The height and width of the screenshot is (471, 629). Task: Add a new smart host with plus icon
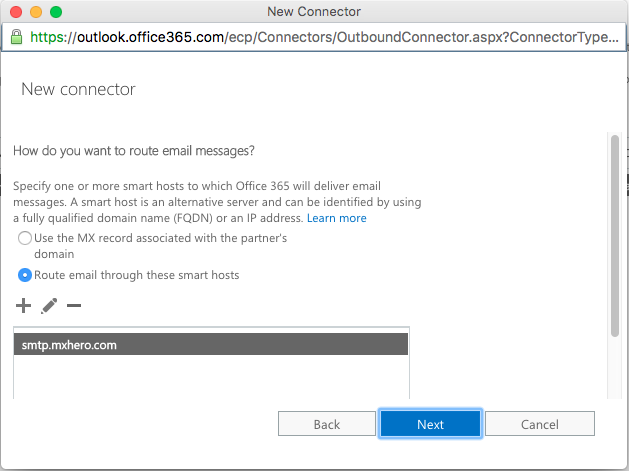point(23,306)
